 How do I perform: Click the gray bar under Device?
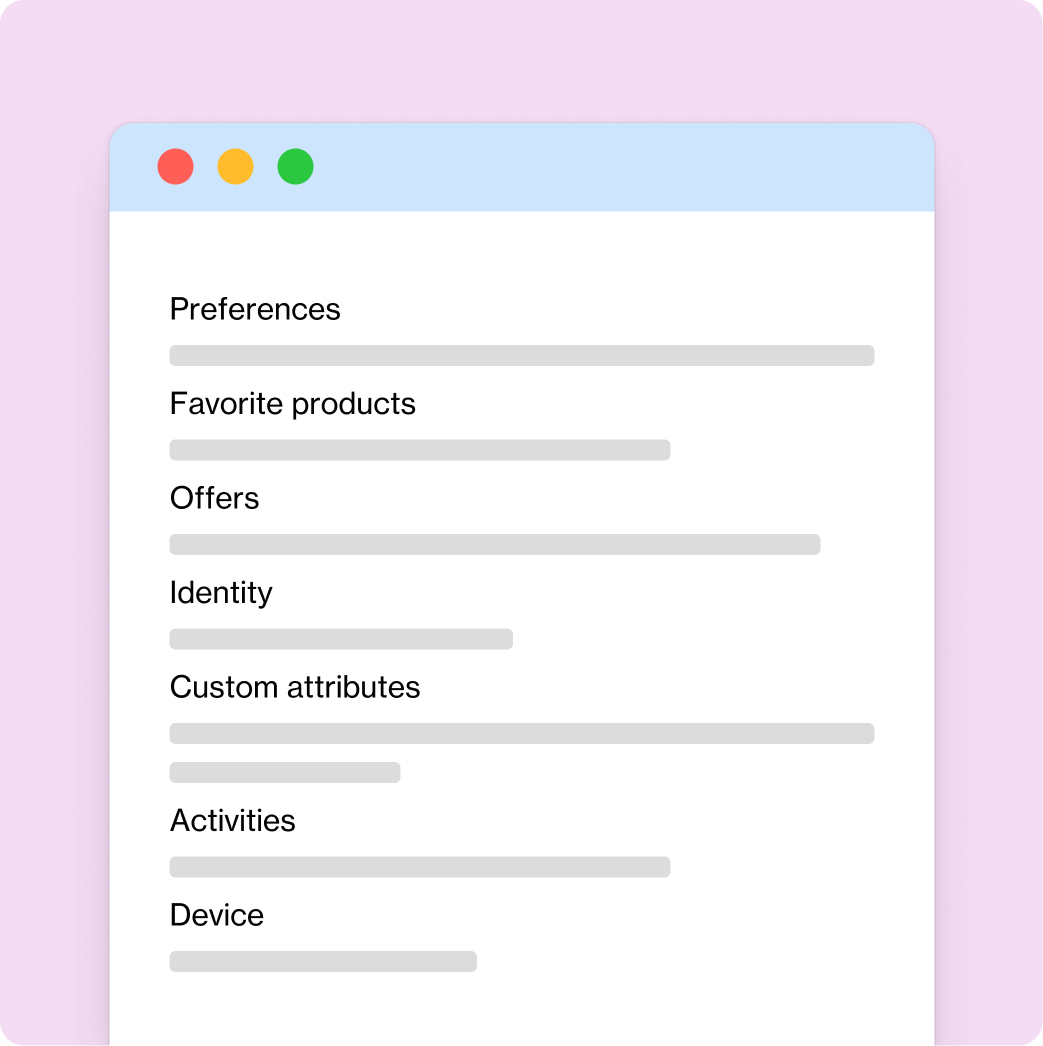pyautogui.click(x=323, y=961)
